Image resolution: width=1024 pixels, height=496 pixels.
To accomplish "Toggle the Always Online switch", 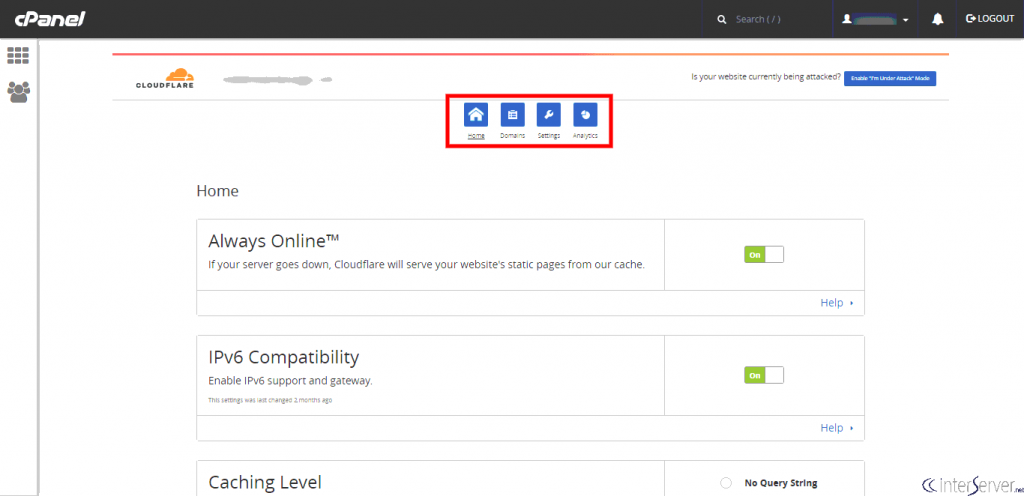I will click(763, 255).
